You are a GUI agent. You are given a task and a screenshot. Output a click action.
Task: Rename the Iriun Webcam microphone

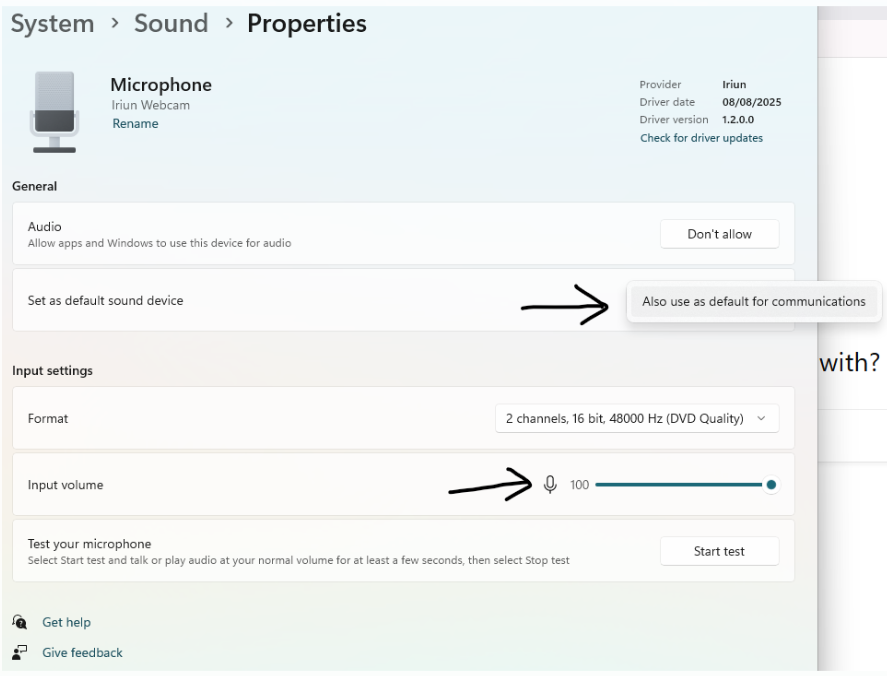click(x=135, y=124)
